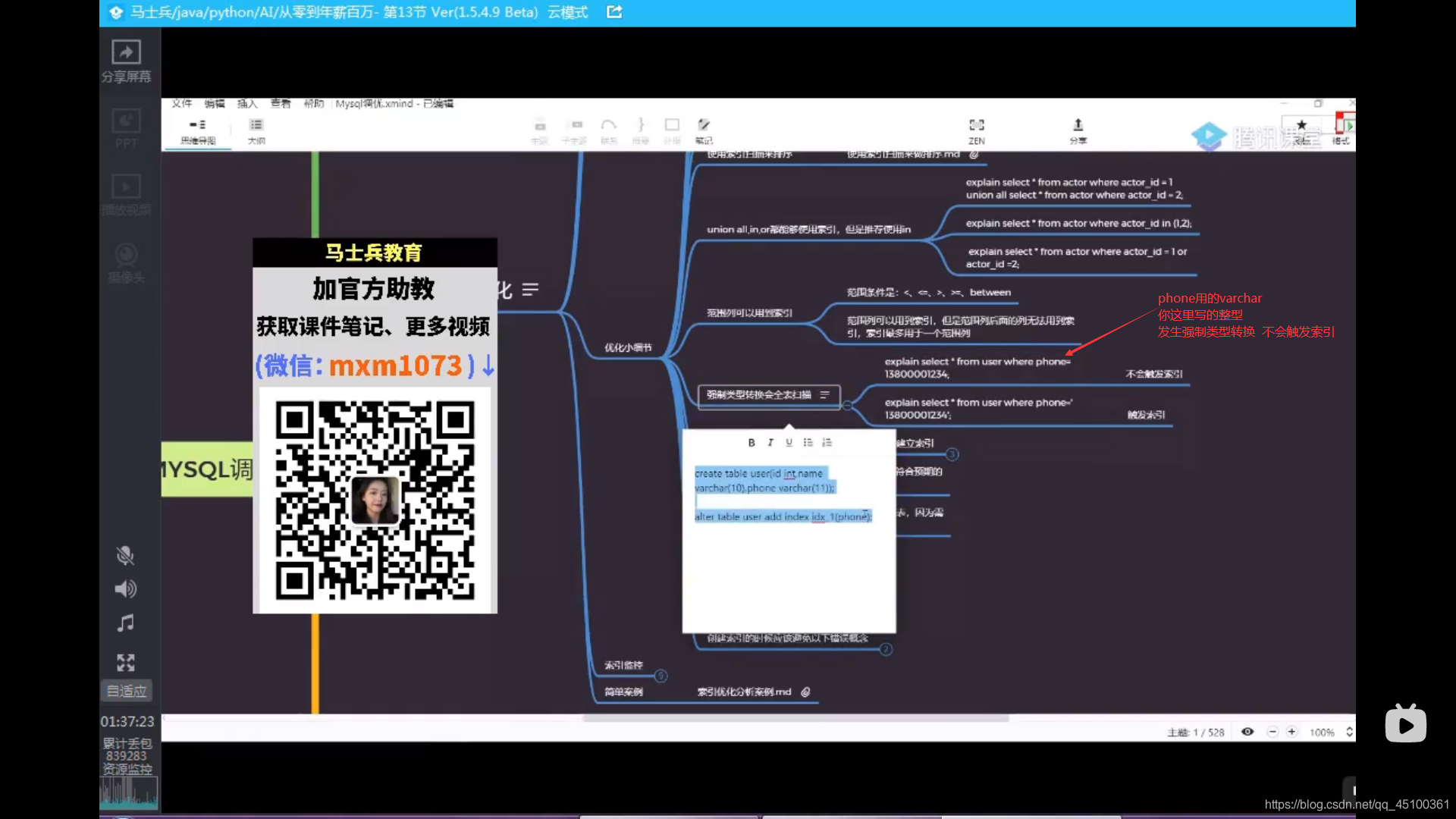Click the bilibili TV play icon
Viewport: 1456px width, 819px height.
(x=1405, y=724)
